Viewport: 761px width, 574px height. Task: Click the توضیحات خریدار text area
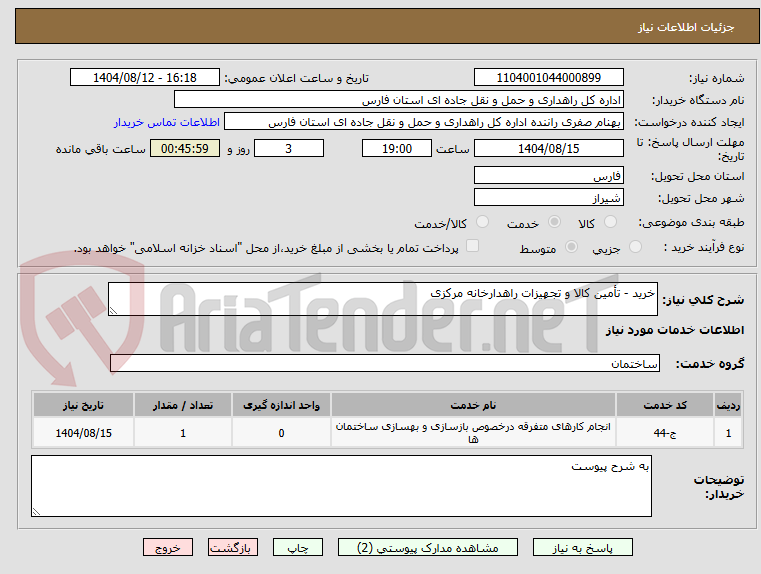[341, 486]
